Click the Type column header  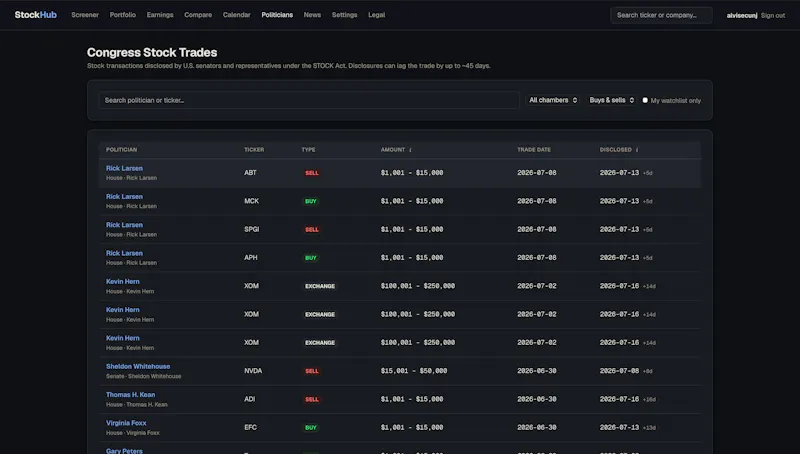point(308,149)
